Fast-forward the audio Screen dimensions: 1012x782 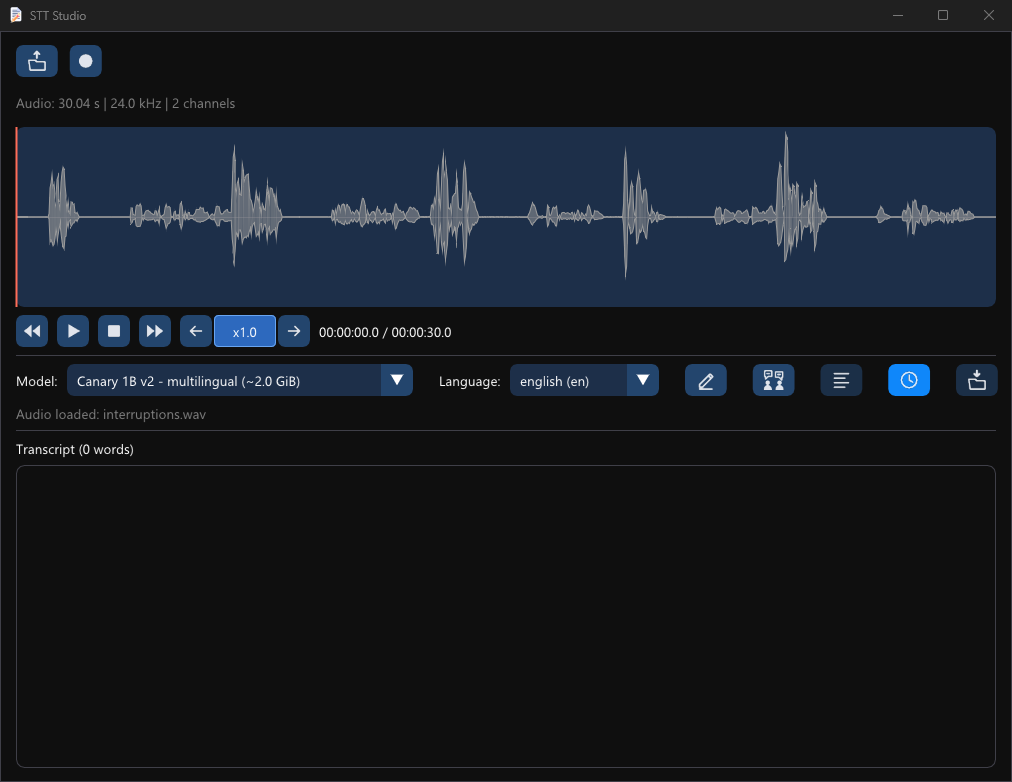coord(155,331)
